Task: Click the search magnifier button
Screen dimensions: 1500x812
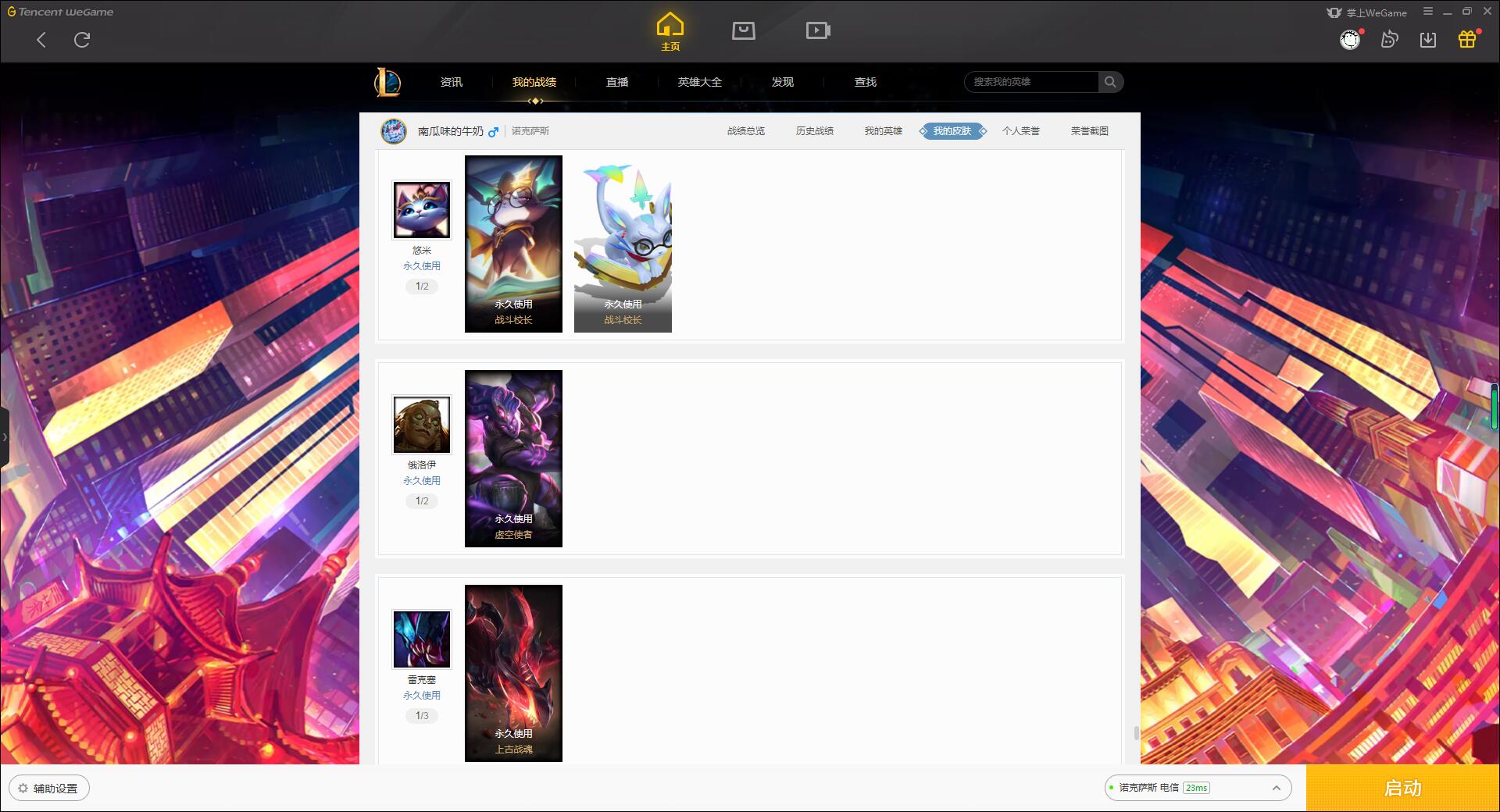Action: tap(1110, 82)
